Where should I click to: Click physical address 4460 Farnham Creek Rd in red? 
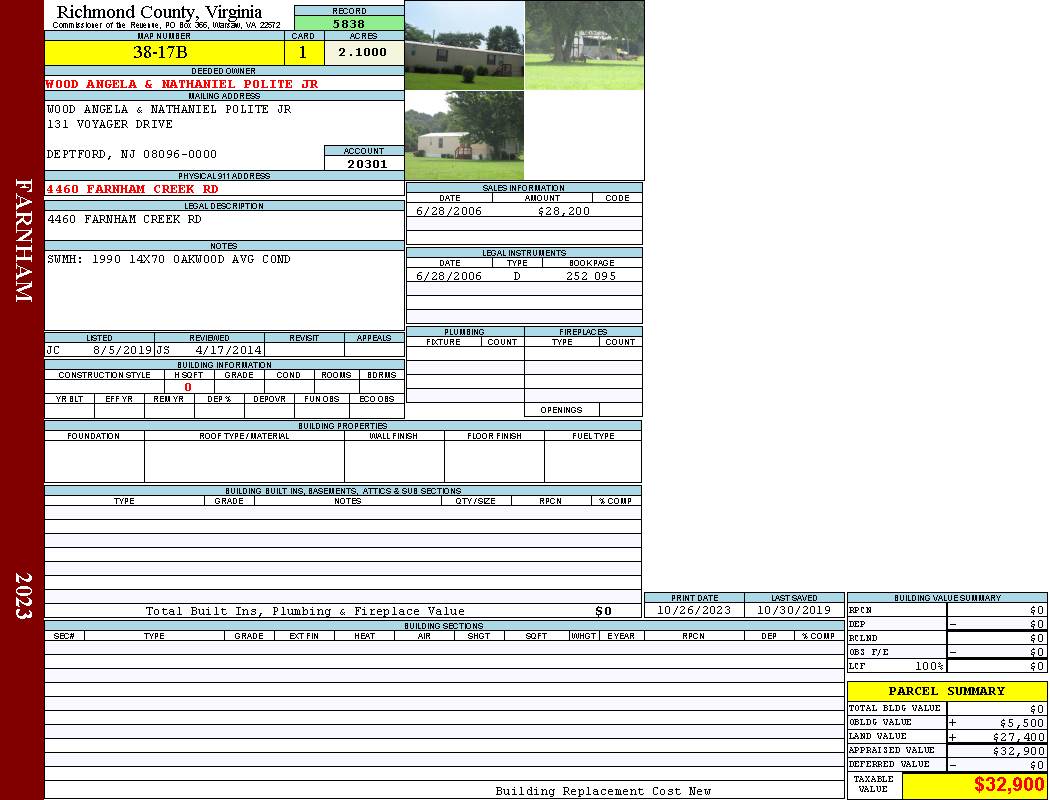pyautogui.click(x=132, y=189)
